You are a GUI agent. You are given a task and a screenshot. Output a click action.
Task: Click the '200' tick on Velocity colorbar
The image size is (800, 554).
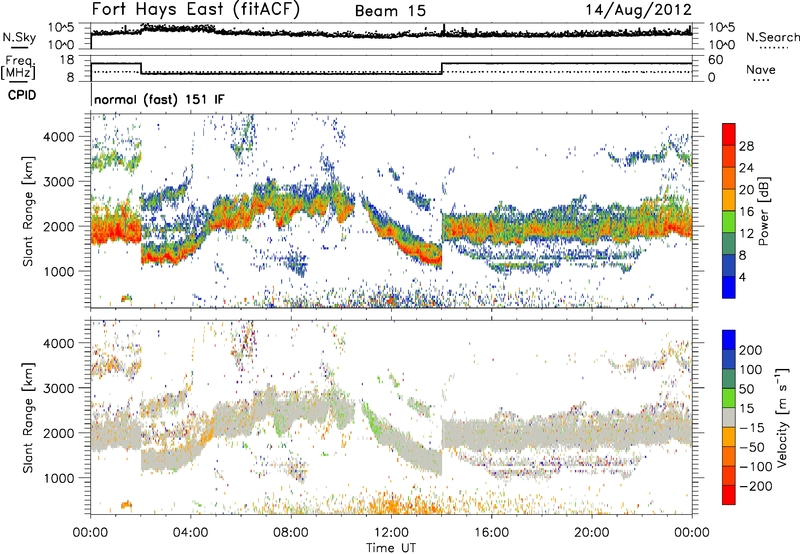tap(750, 350)
